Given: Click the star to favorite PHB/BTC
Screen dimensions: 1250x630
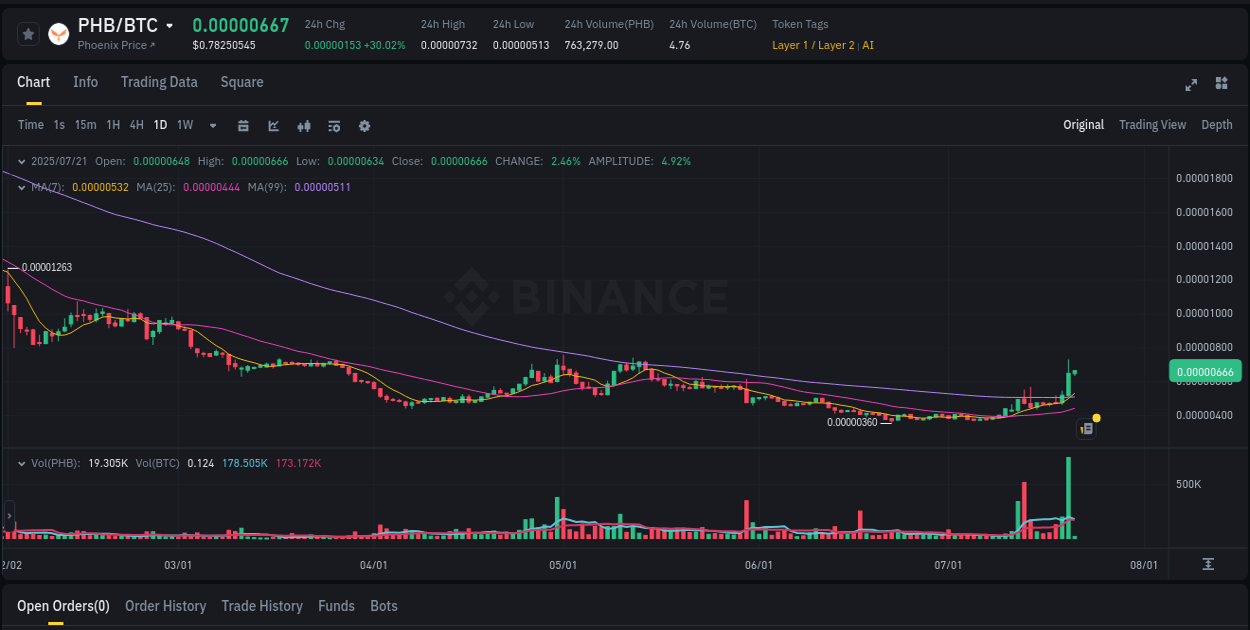Looking at the screenshot, I should 28,33.
